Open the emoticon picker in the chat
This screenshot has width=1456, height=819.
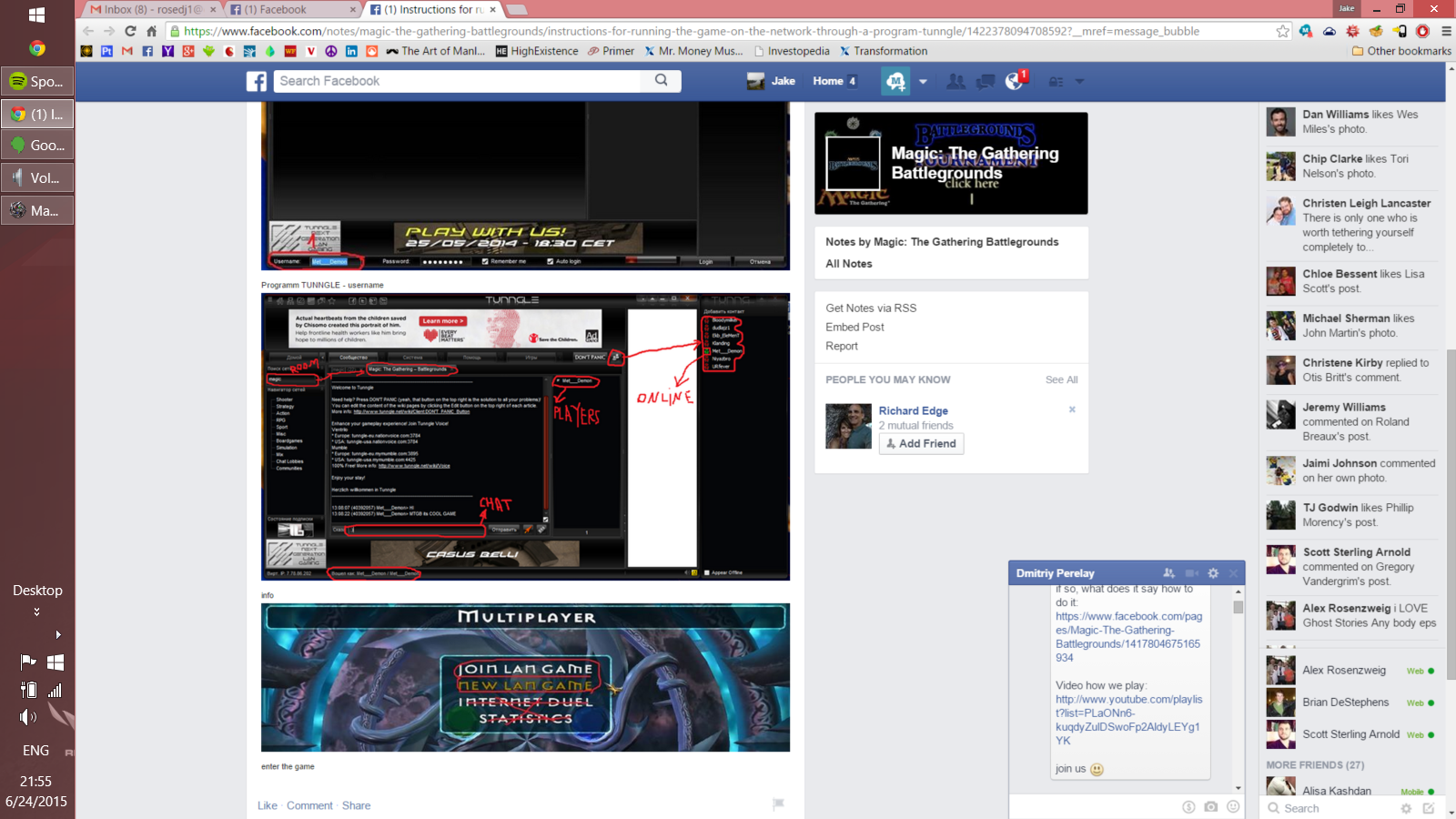(1233, 807)
